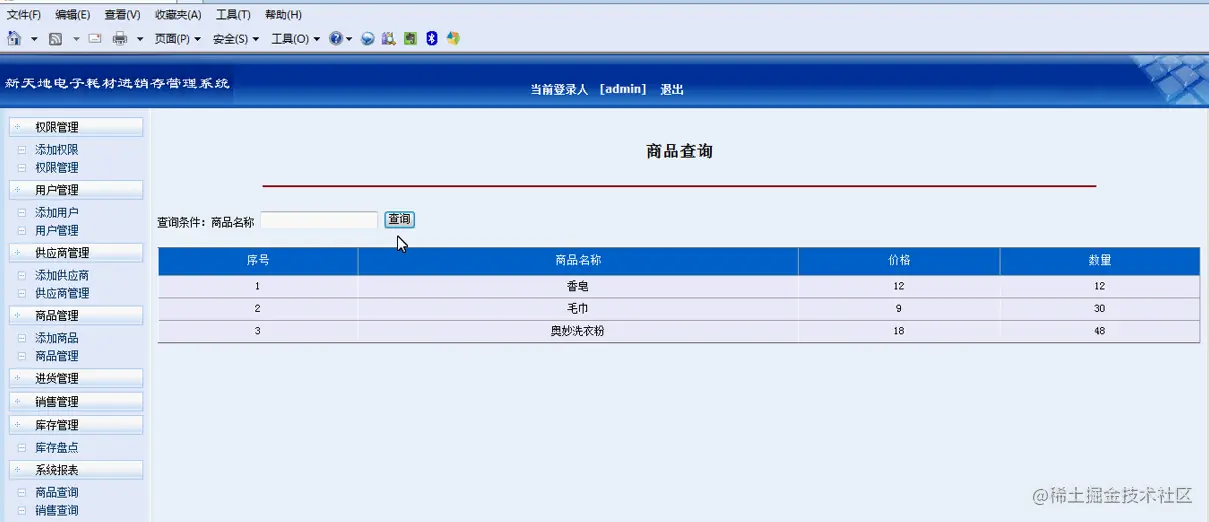The height and width of the screenshot is (522, 1209).
Task: Focus the 商品名称 search input field
Action: (x=319, y=220)
